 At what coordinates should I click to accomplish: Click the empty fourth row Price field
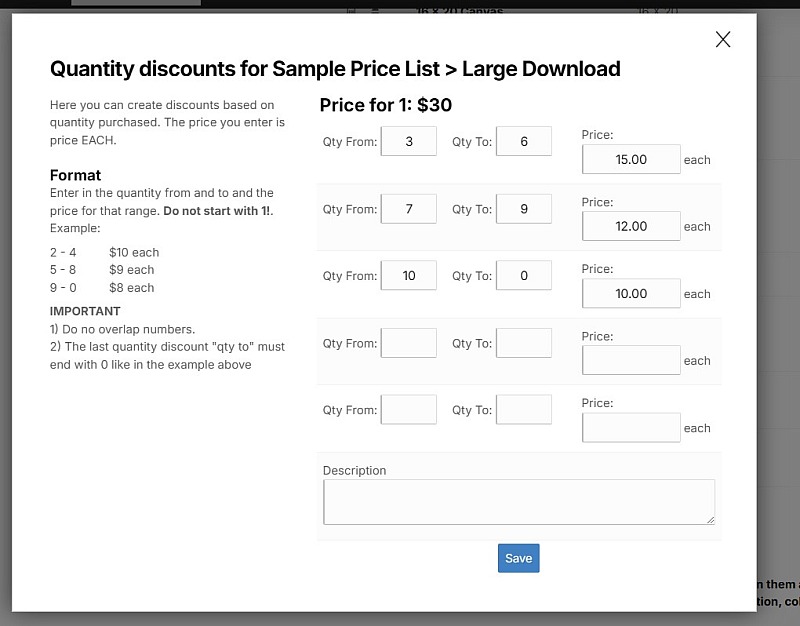(631, 360)
